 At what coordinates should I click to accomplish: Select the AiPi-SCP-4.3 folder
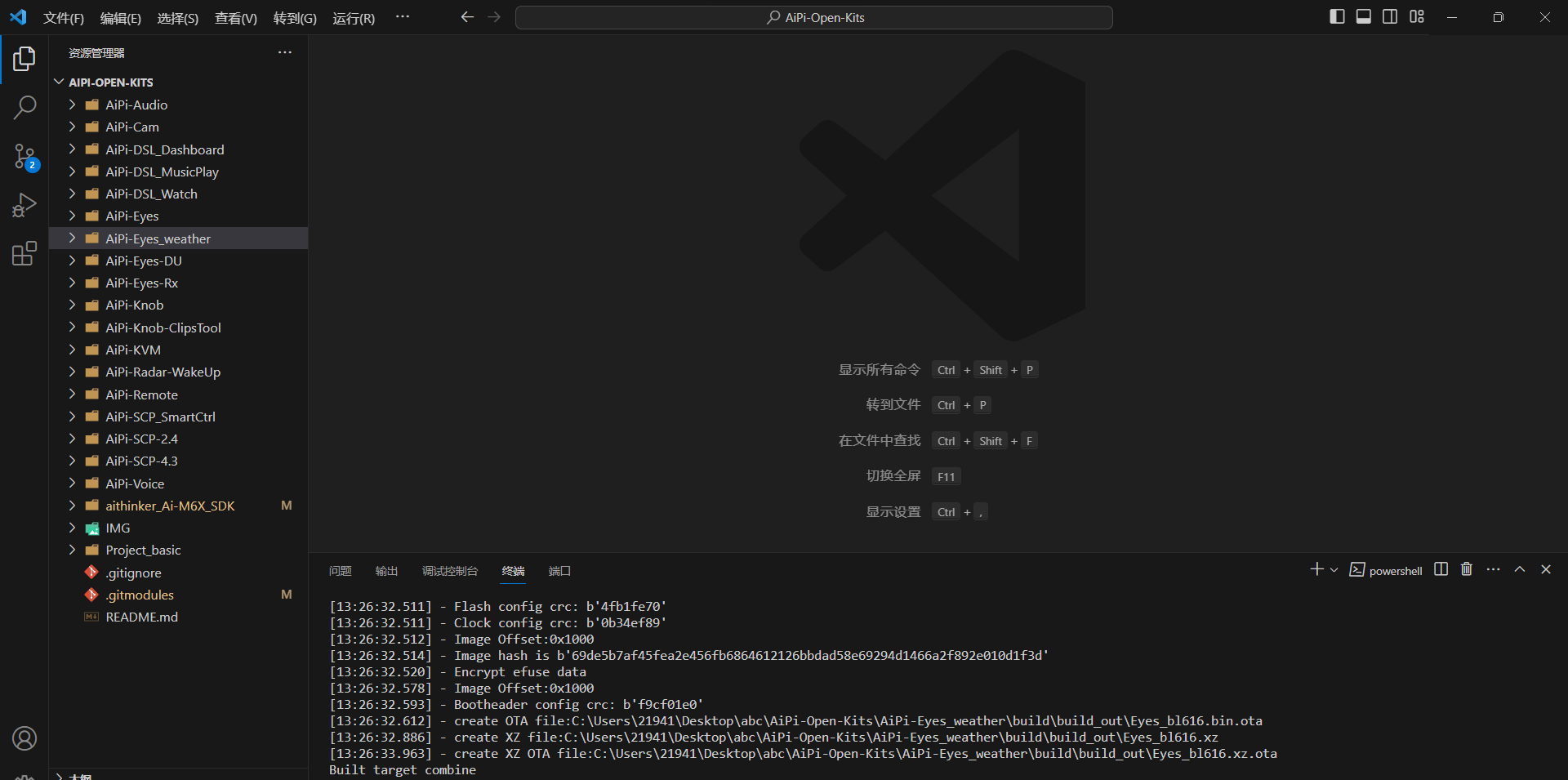[x=178, y=461]
